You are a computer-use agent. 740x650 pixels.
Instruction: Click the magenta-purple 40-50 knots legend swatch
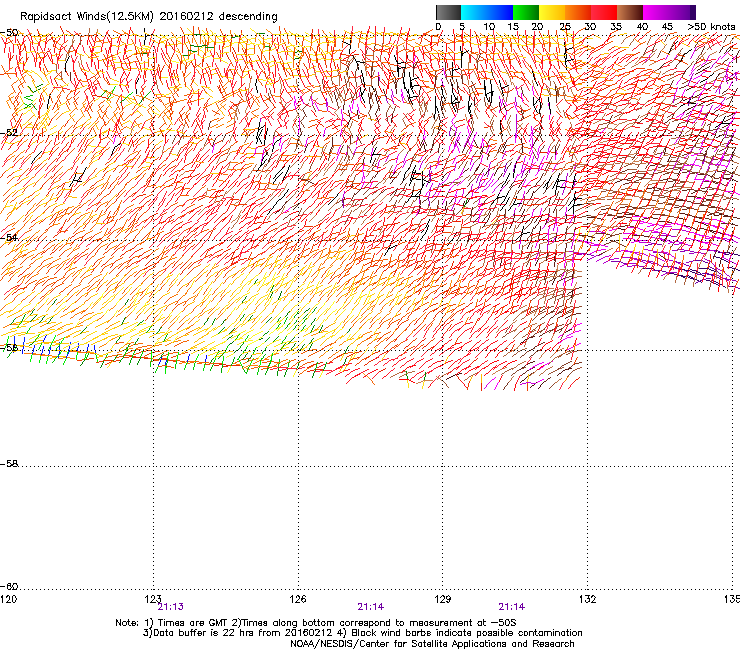669,12
